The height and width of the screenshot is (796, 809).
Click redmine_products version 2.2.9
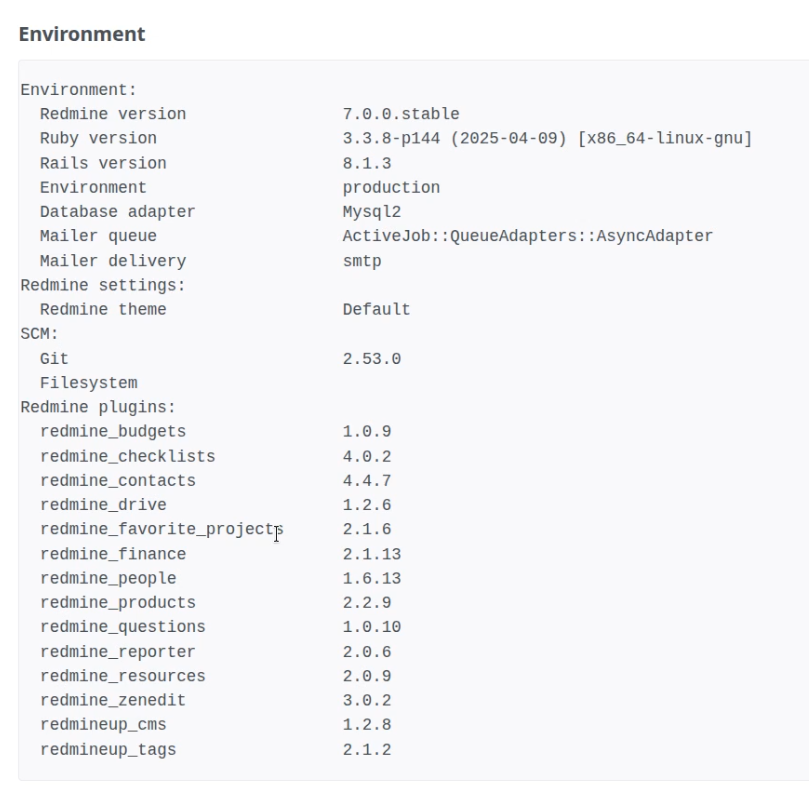(367, 603)
